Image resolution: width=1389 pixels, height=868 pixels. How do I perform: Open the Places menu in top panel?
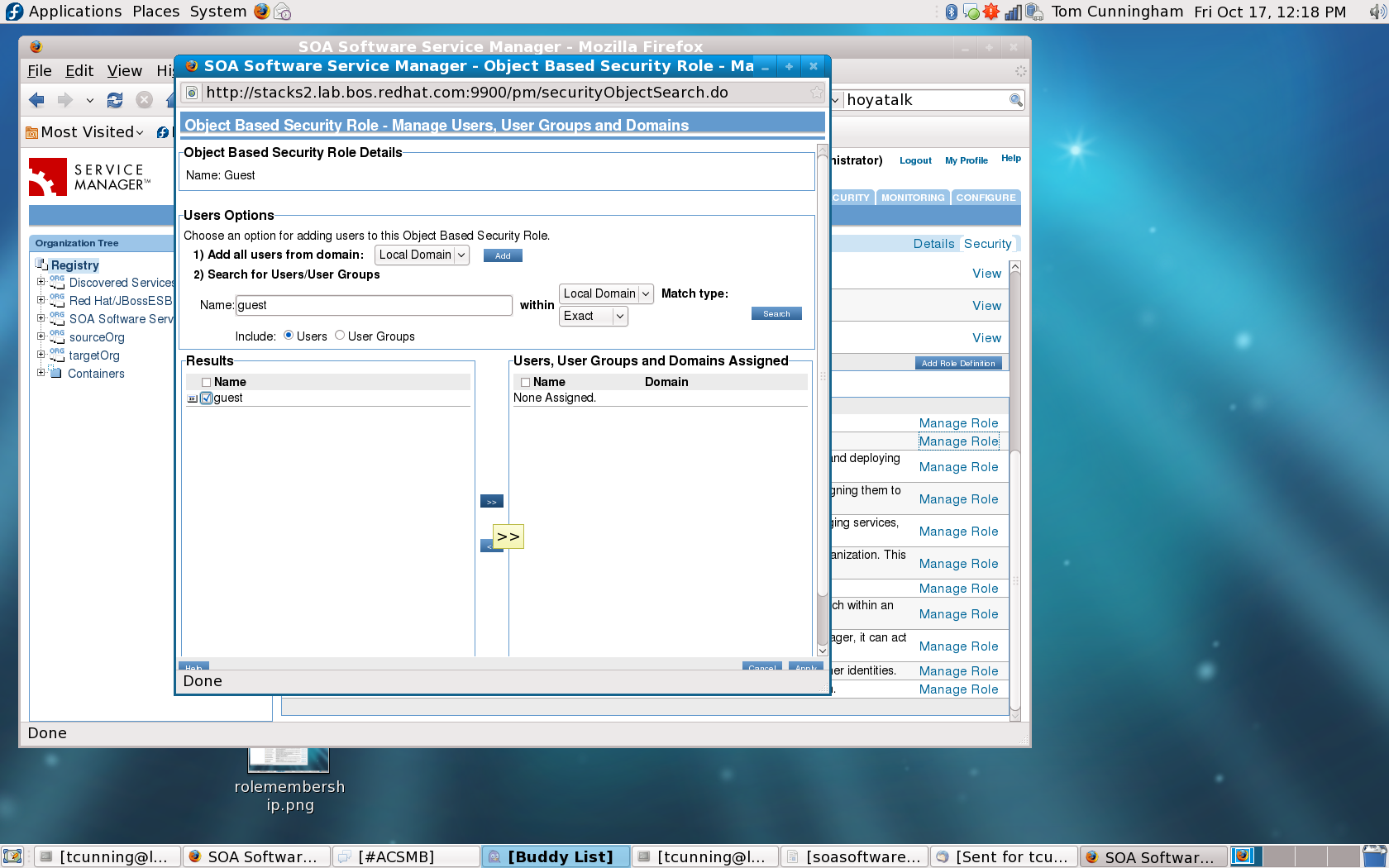[x=156, y=12]
